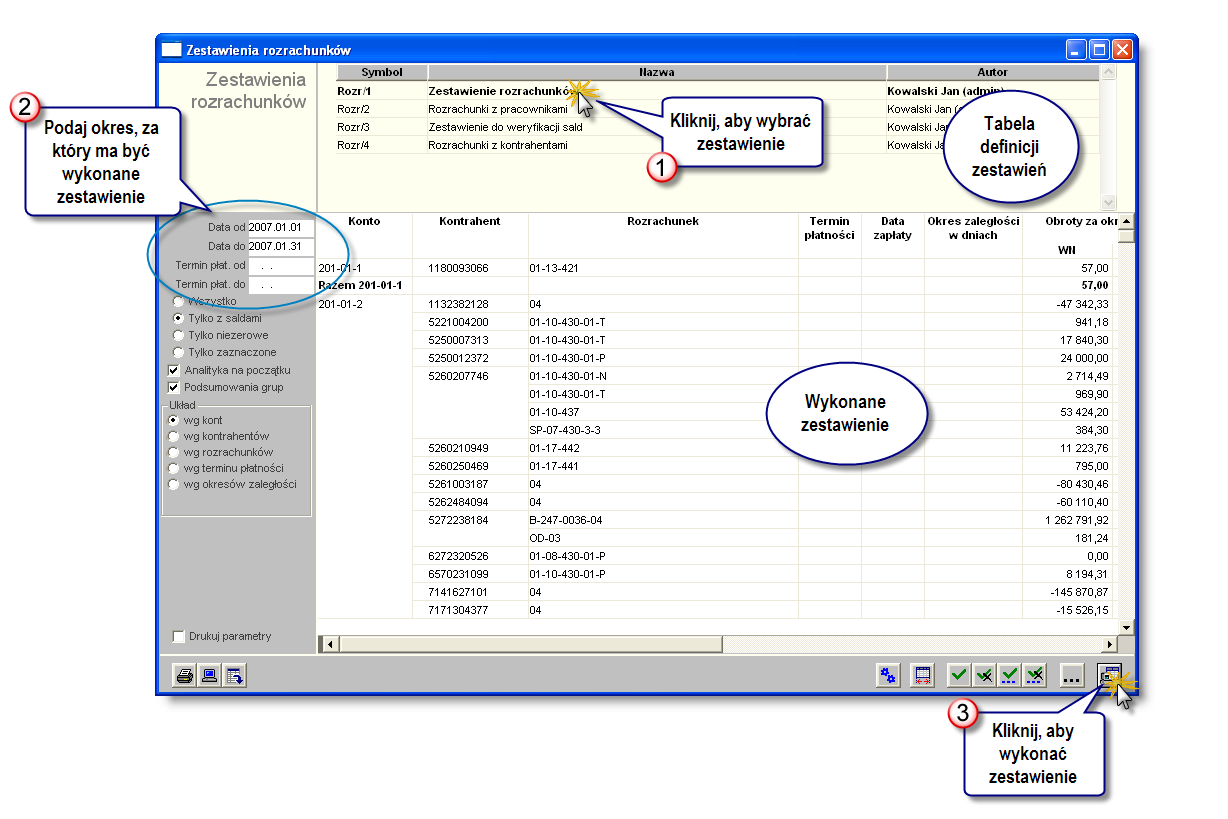Open the on-screen preview monitor icon

pyautogui.click(x=210, y=676)
